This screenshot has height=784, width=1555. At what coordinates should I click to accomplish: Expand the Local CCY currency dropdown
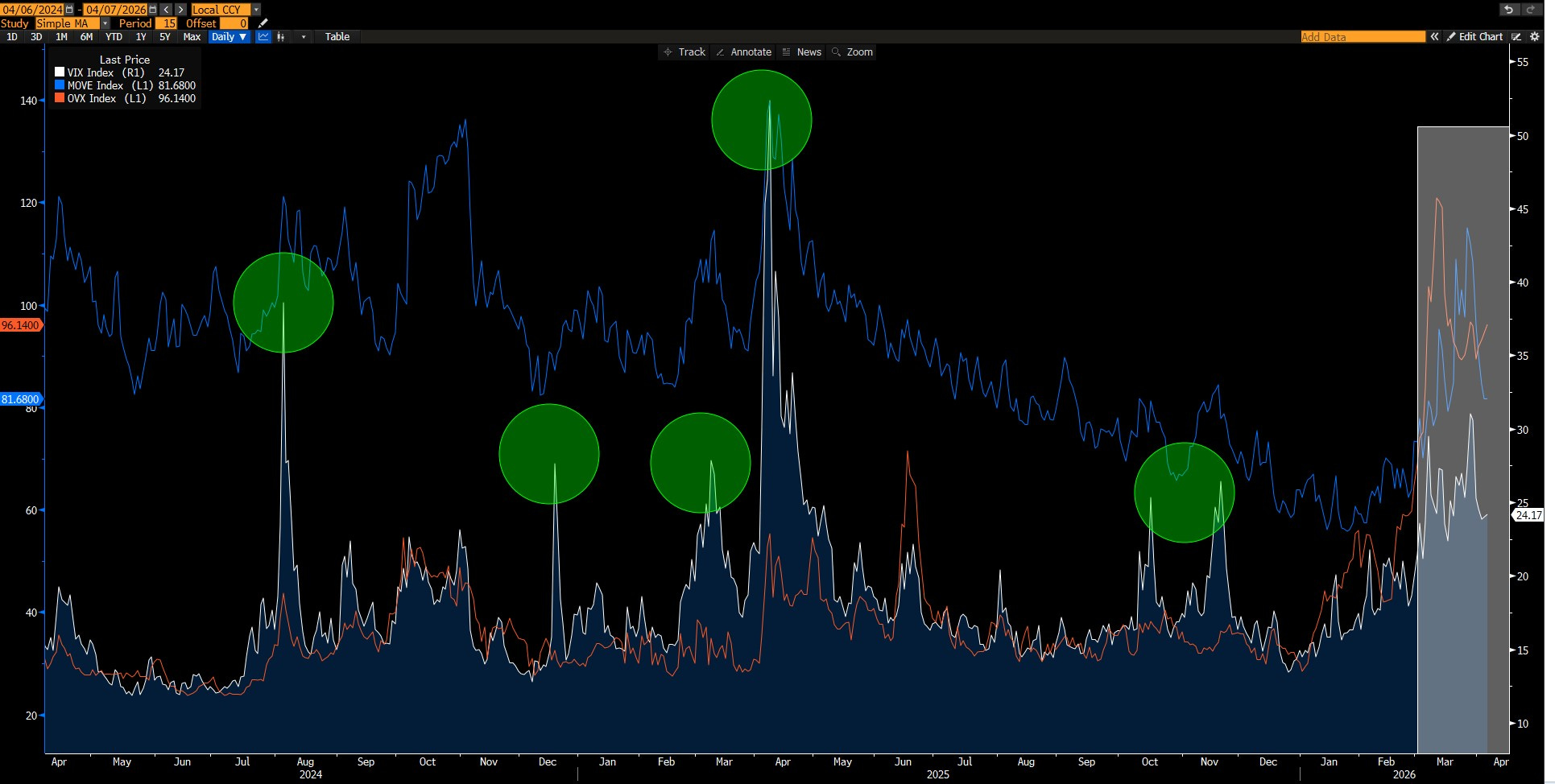(x=256, y=10)
